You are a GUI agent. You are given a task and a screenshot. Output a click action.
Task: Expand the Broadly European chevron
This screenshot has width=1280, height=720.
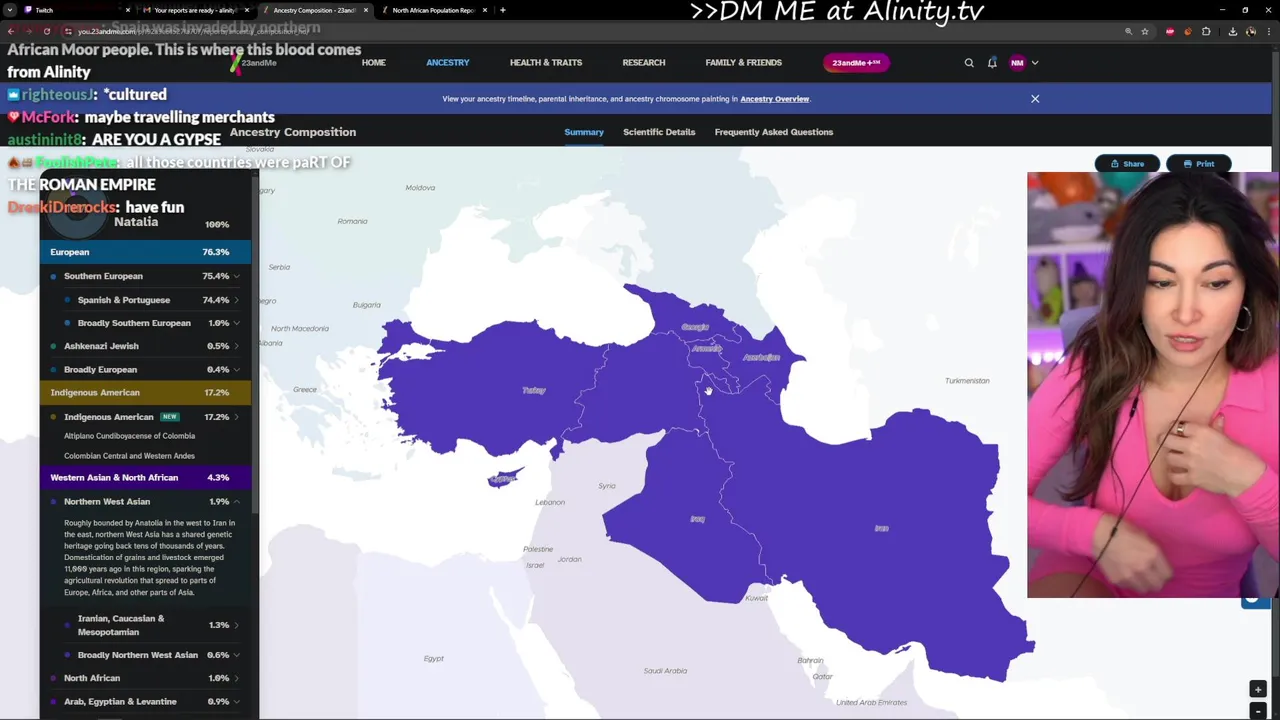[237, 370]
